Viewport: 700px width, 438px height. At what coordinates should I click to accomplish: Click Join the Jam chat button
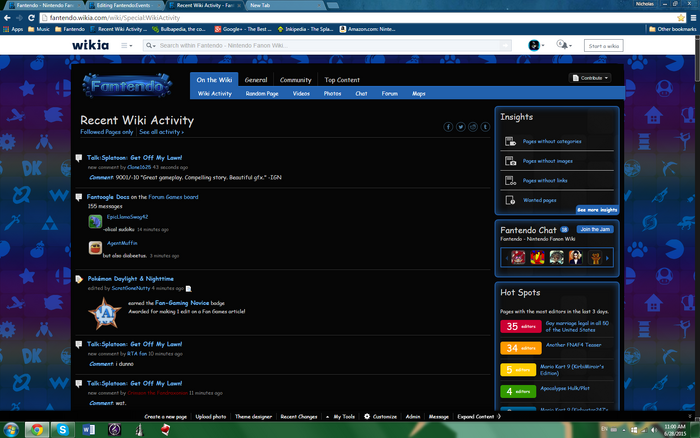point(595,229)
